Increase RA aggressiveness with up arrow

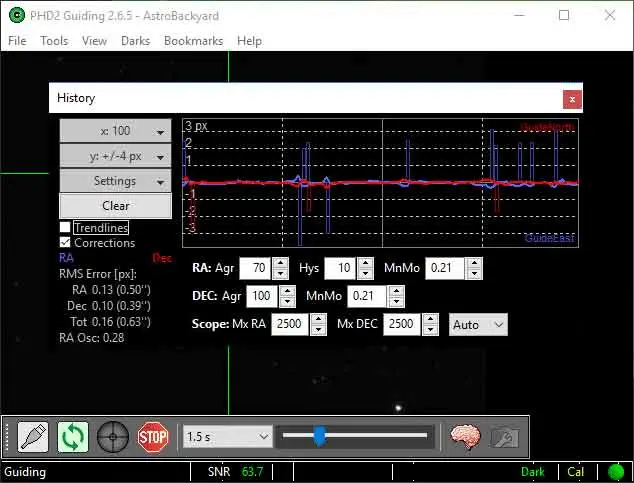coord(281,263)
